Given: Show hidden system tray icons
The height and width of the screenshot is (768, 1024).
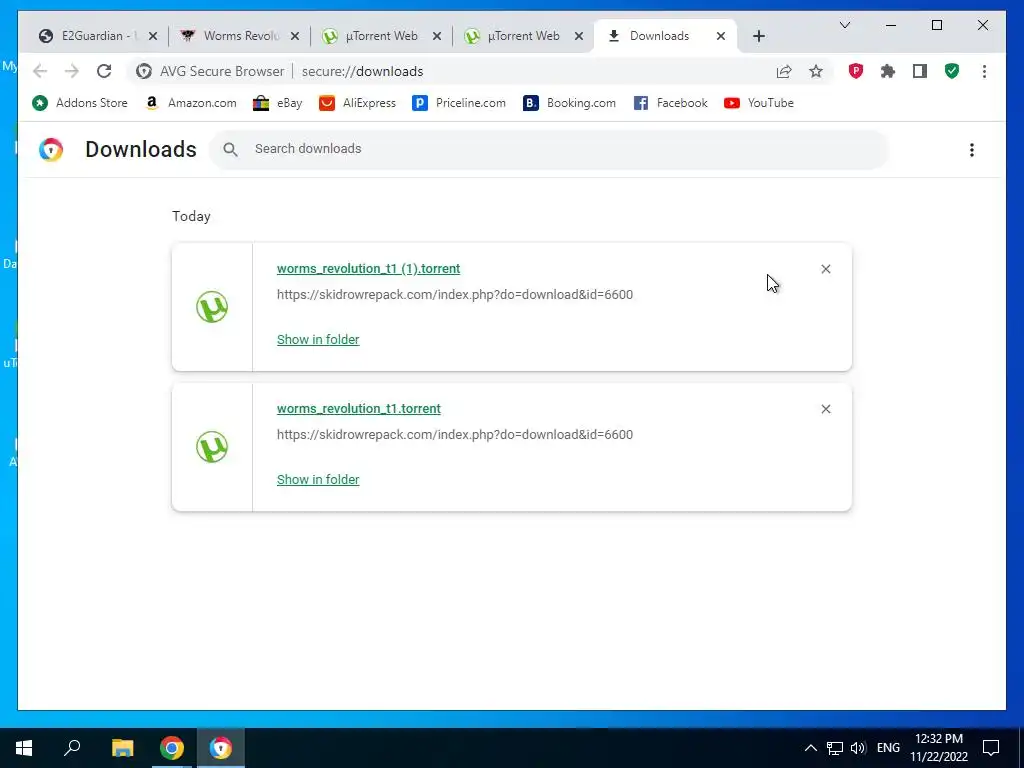Looking at the screenshot, I should click(810, 748).
